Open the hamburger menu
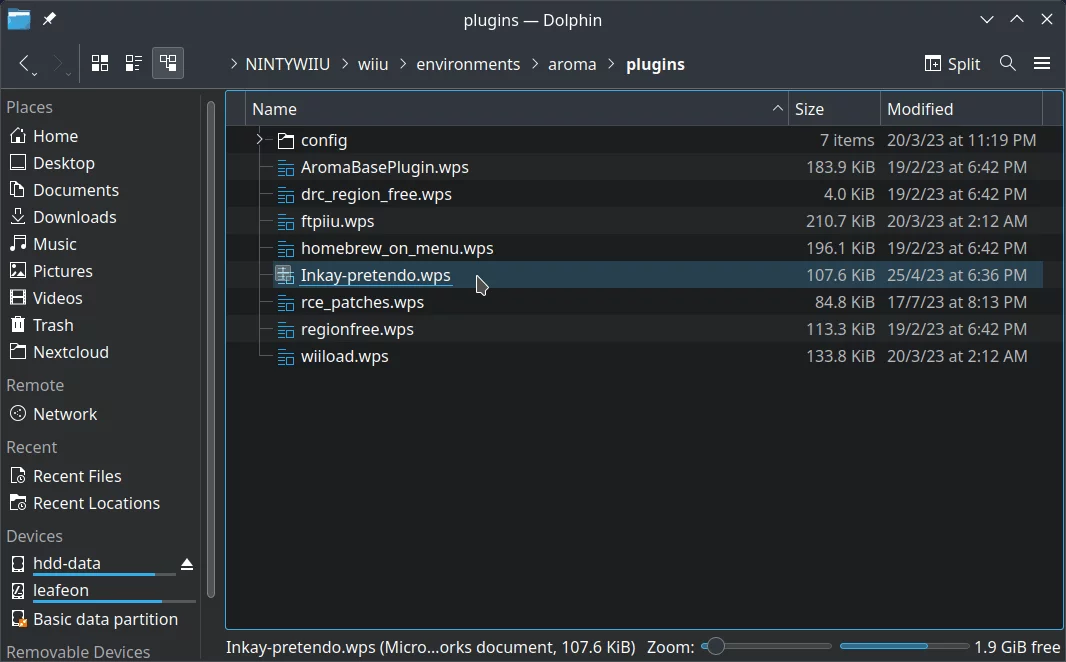1066x662 pixels. point(1042,64)
